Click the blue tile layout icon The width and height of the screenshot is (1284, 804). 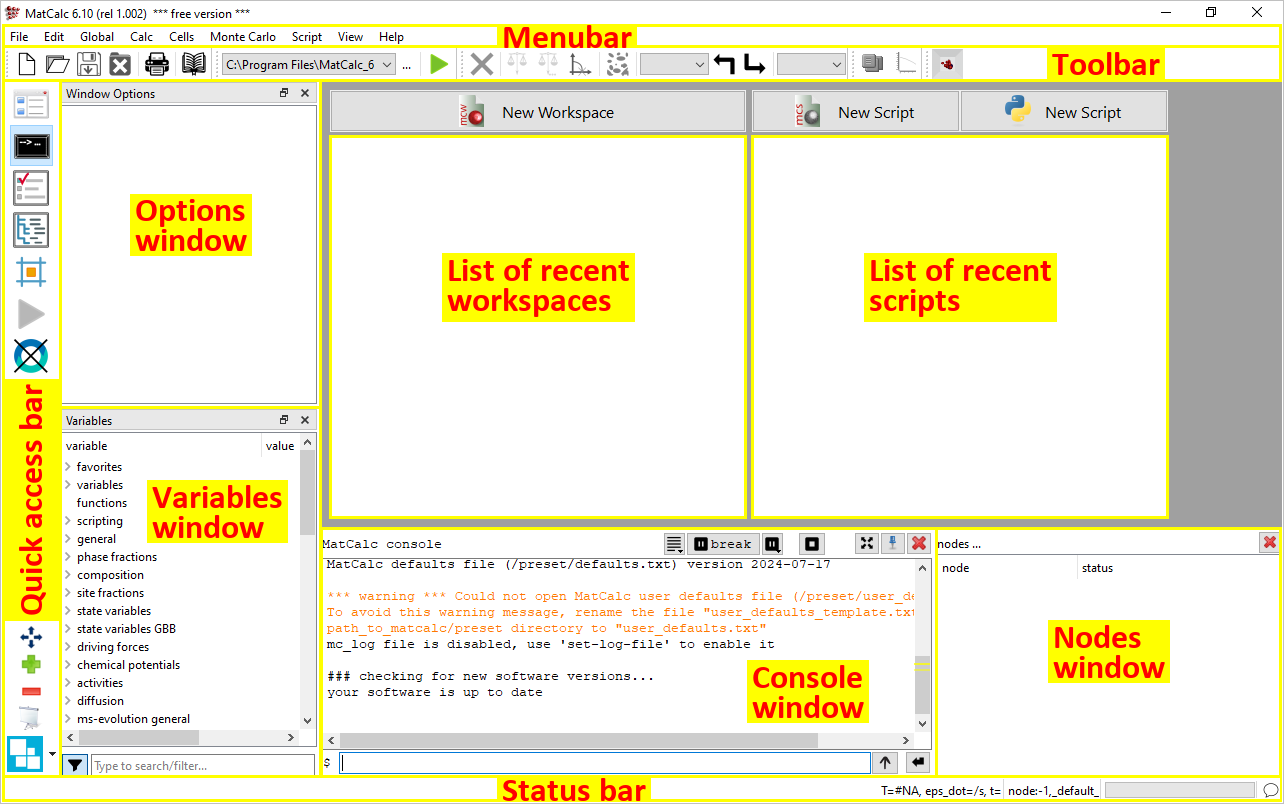coord(25,753)
